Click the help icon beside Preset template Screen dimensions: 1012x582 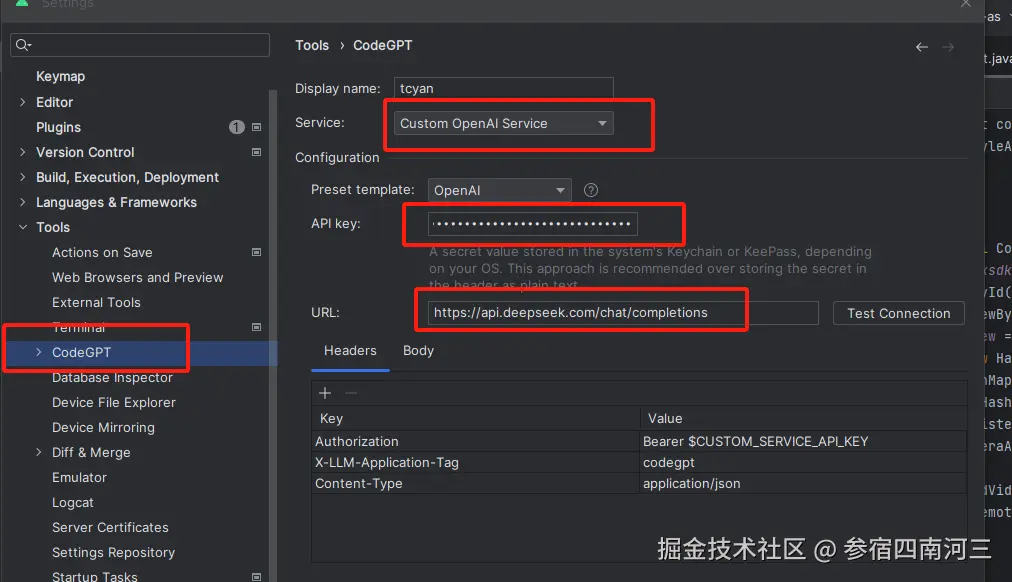click(x=591, y=190)
